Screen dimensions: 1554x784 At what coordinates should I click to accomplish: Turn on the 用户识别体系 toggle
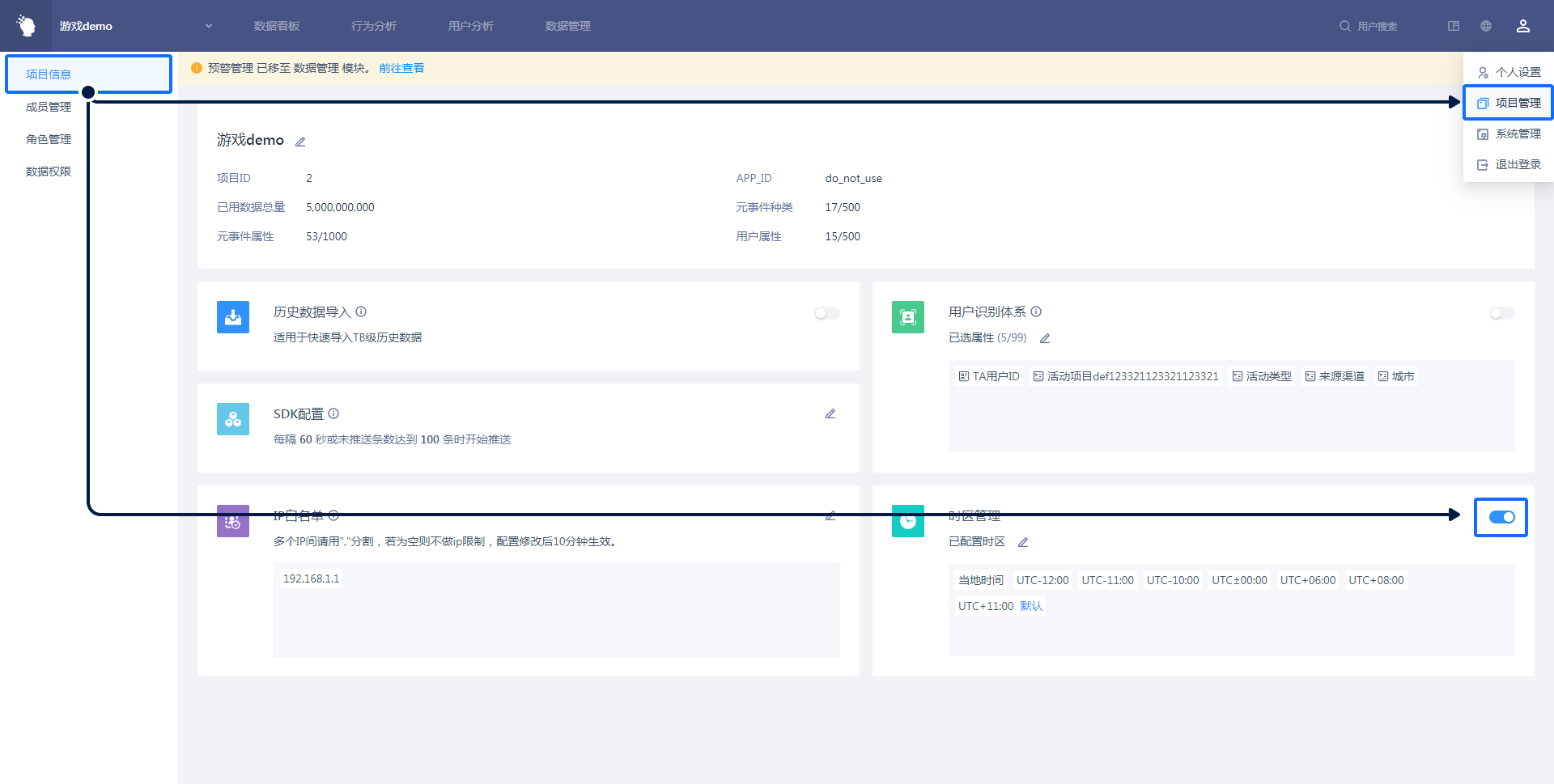[x=1501, y=313]
